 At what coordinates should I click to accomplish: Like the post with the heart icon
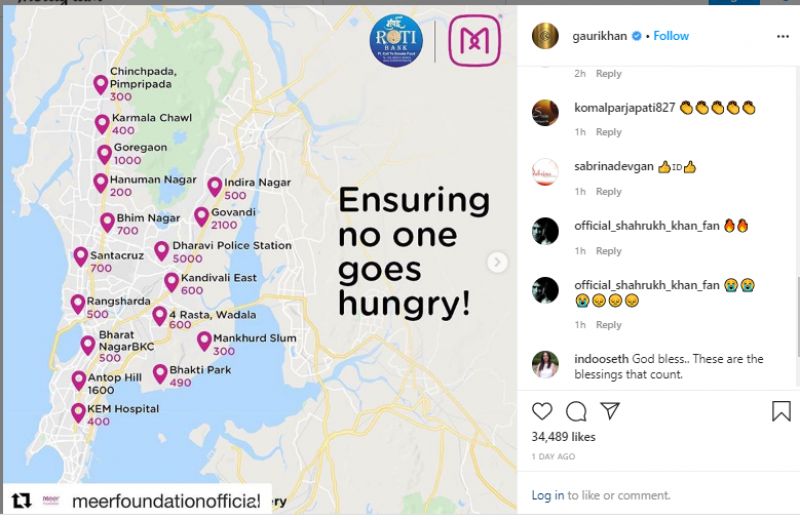(x=542, y=411)
